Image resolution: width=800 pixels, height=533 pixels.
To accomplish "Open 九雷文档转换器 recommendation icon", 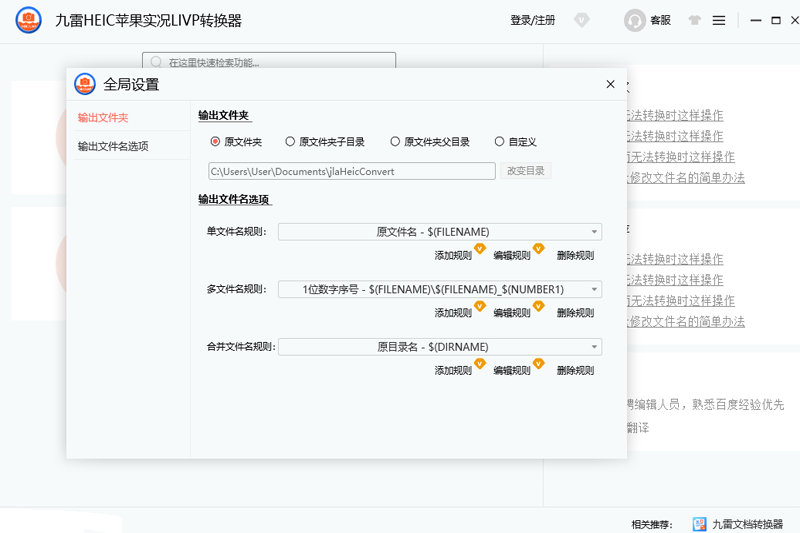I will click(699, 524).
